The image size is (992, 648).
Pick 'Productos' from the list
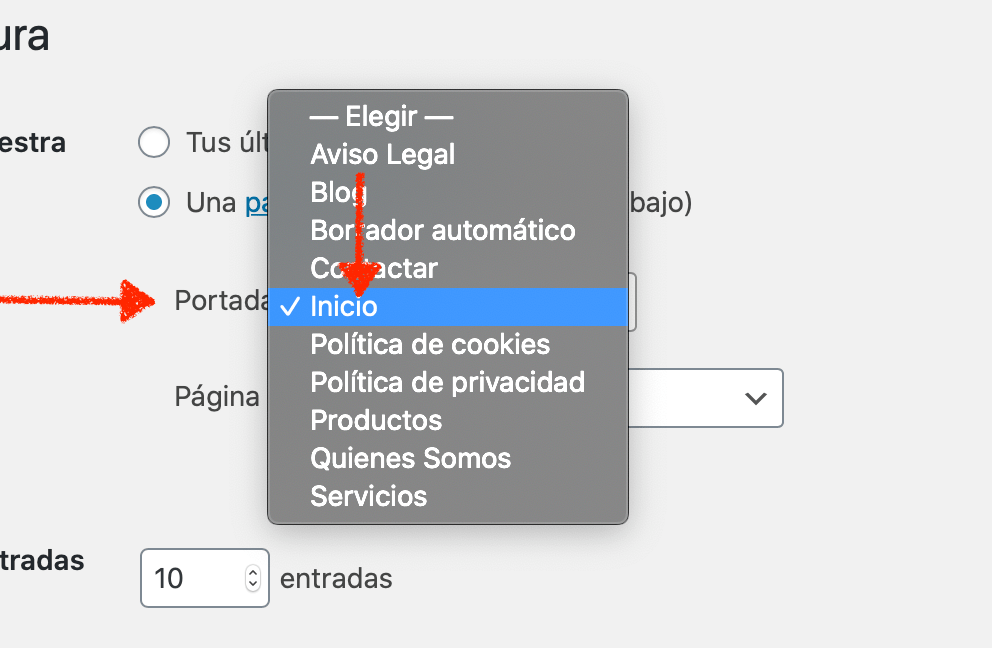point(448,421)
